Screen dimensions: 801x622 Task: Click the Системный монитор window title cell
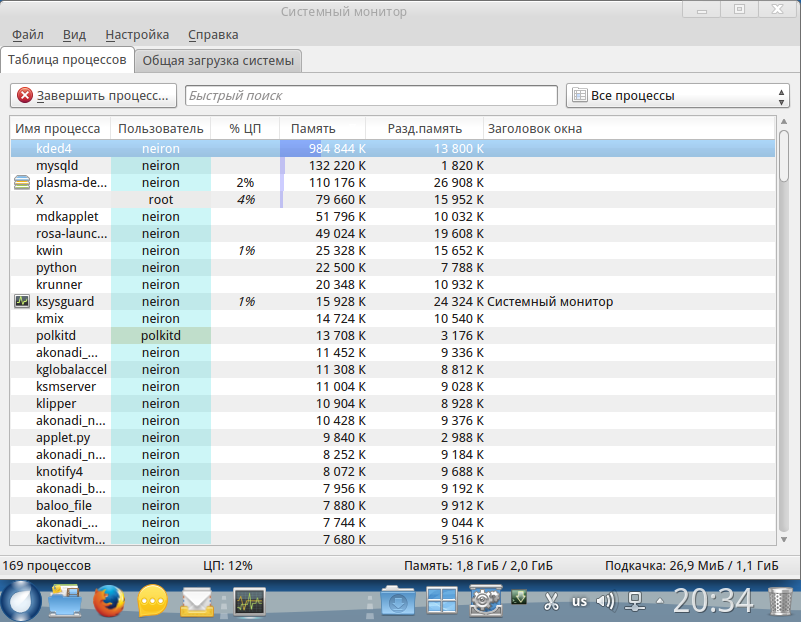550,301
